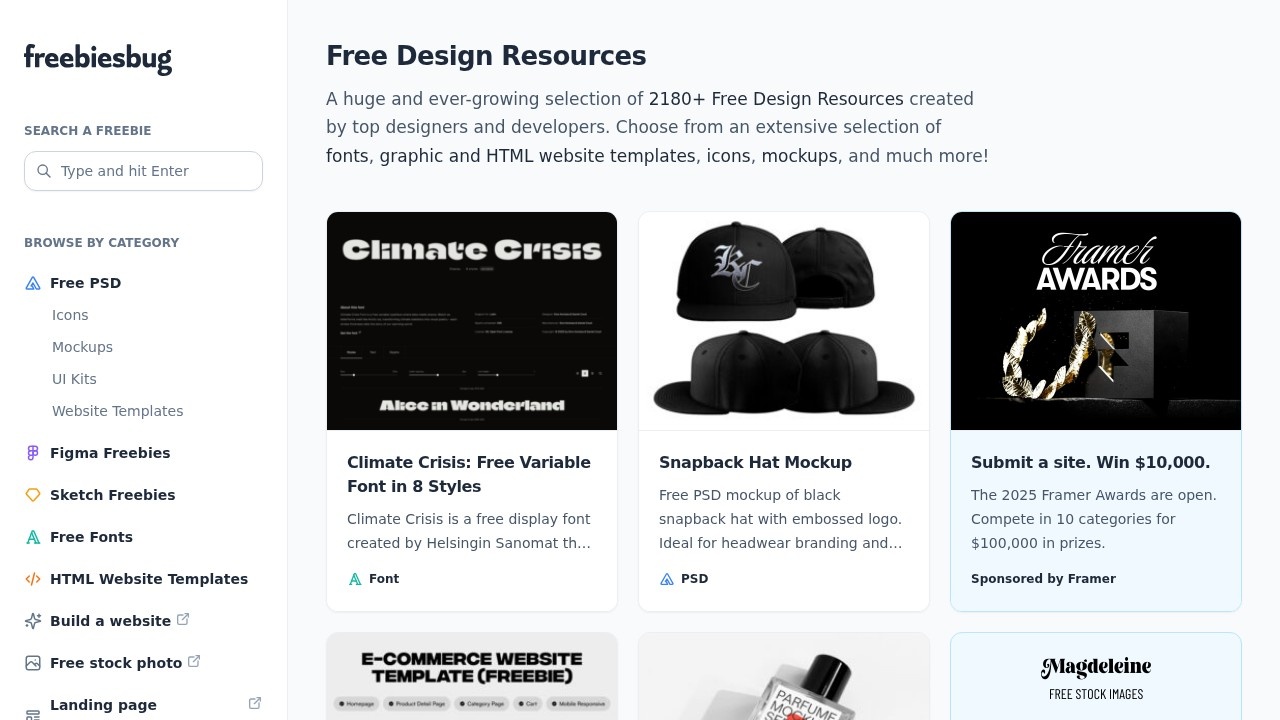1280x720 pixels.
Task: Click the magnifier icon in the search box
Action: tap(44, 171)
